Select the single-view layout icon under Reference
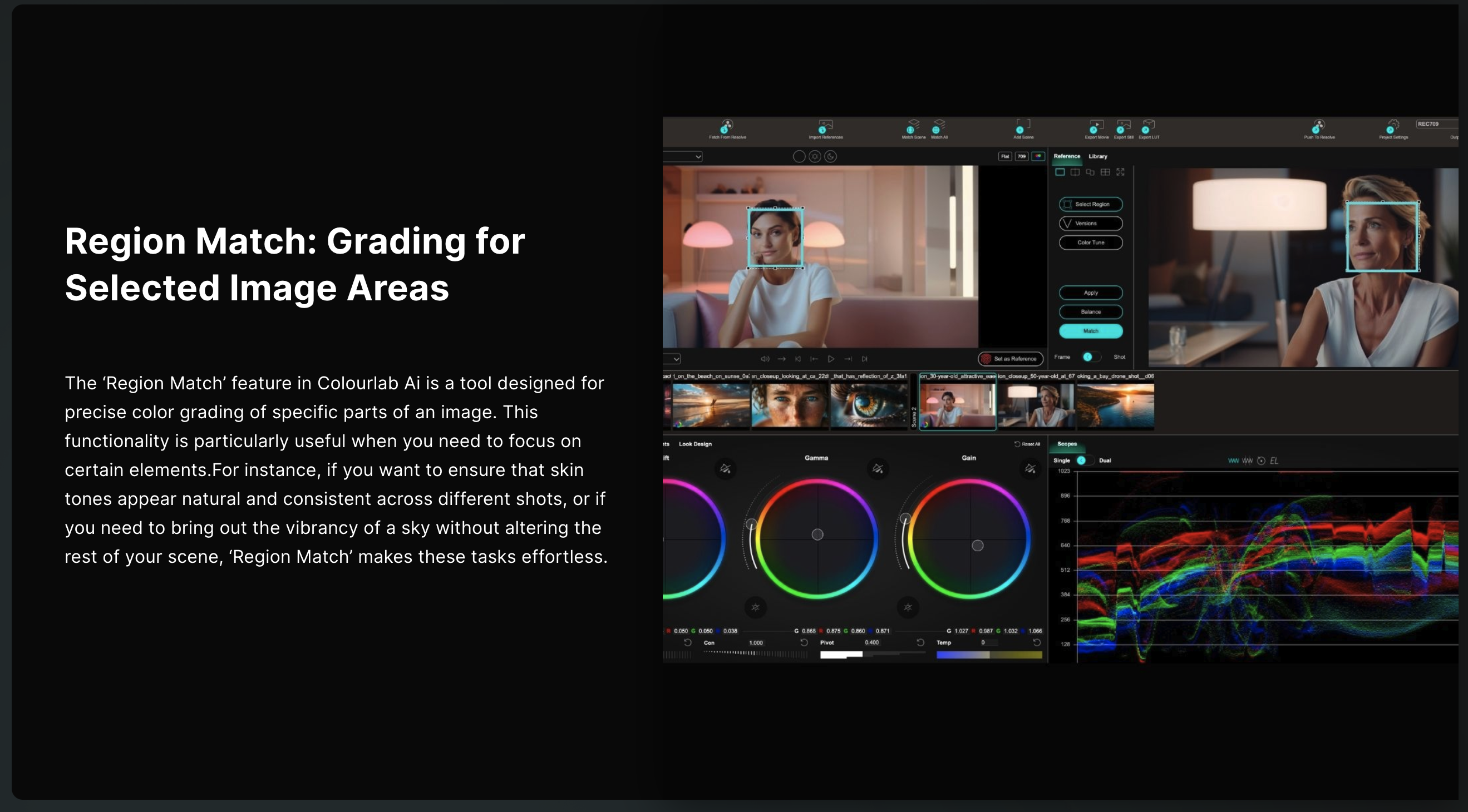The width and height of the screenshot is (1468, 812). pyautogui.click(x=1060, y=172)
